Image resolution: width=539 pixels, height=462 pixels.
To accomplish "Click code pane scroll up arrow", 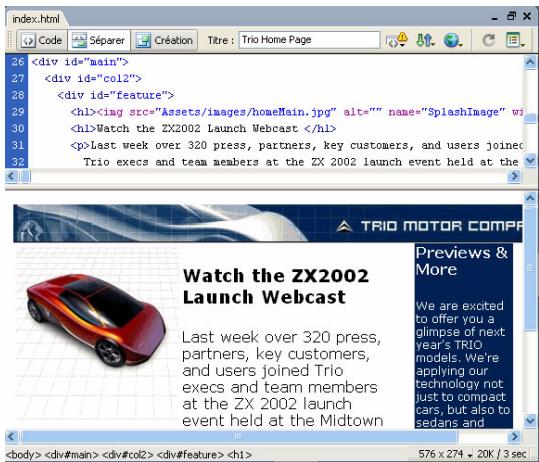I will (530, 62).
